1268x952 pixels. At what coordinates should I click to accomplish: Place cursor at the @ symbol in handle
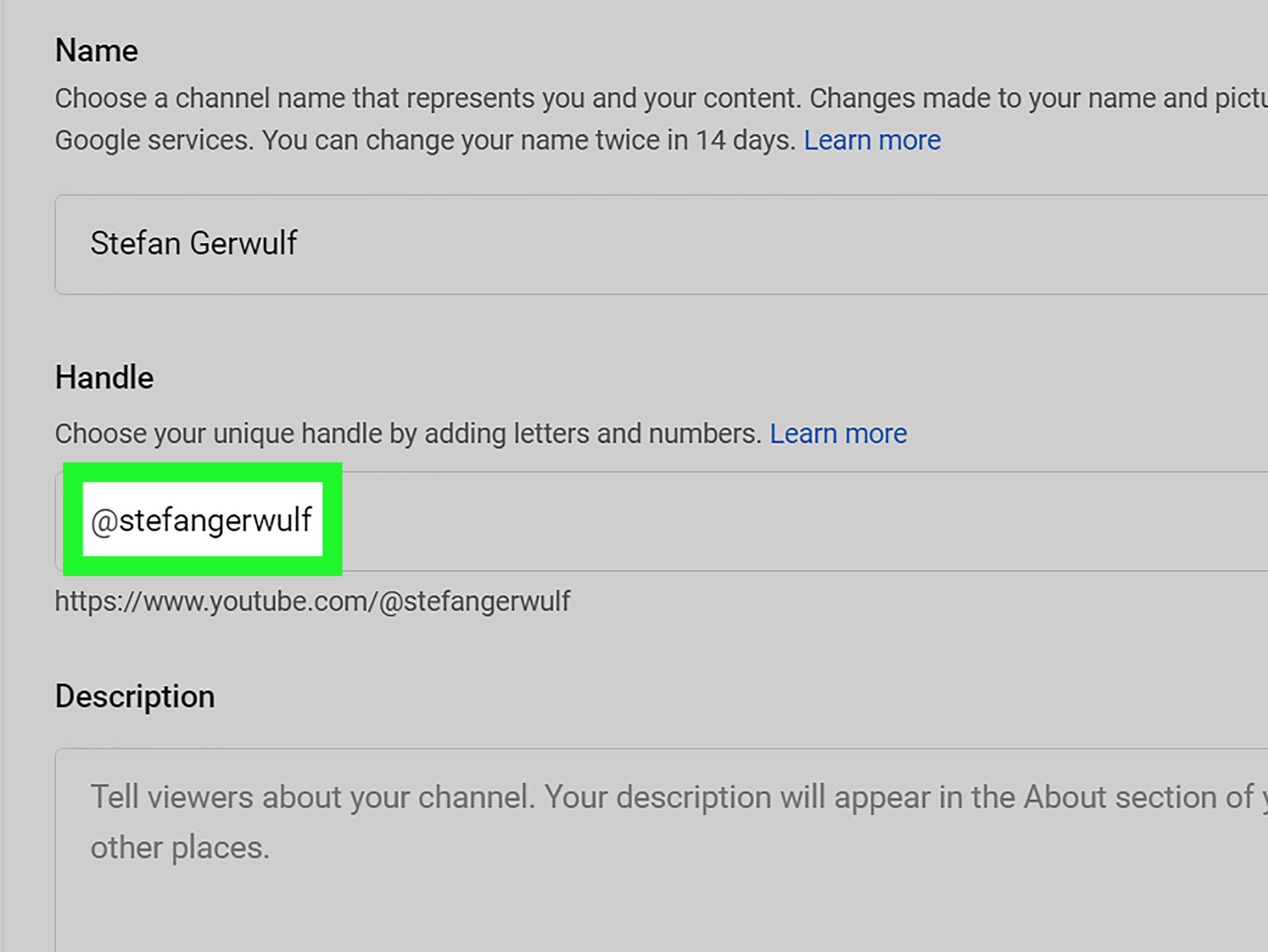tap(105, 522)
